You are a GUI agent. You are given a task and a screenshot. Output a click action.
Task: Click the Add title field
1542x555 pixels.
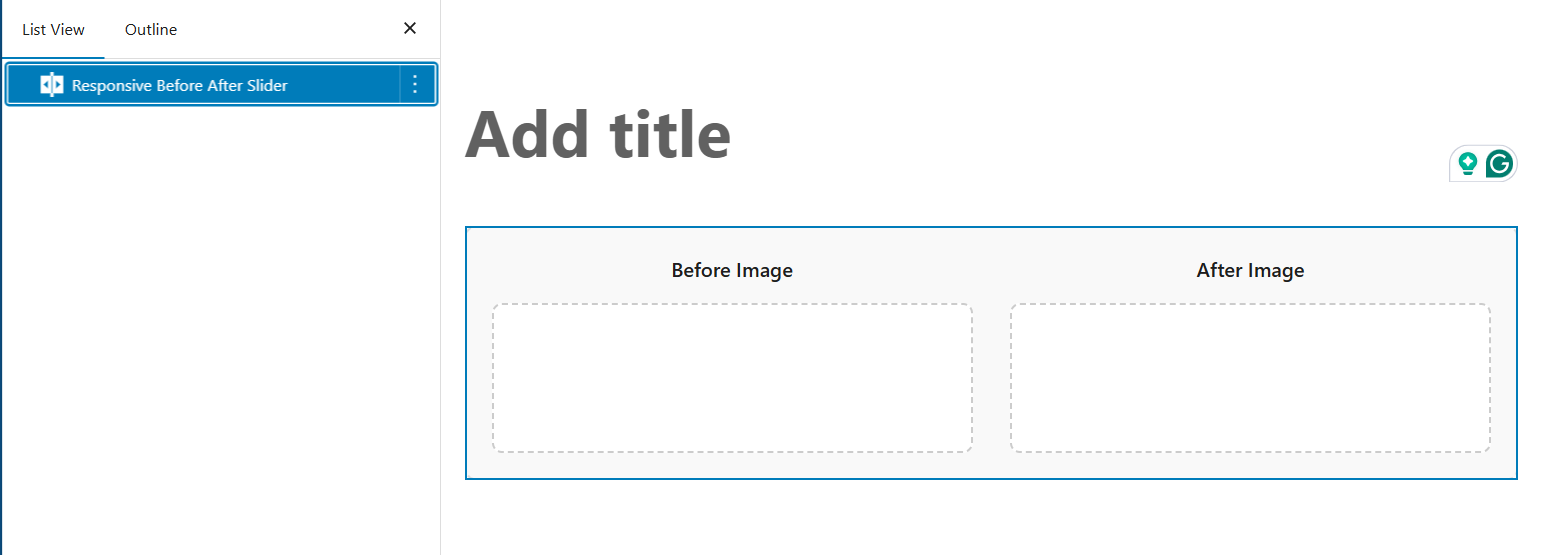click(x=598, y=135)
